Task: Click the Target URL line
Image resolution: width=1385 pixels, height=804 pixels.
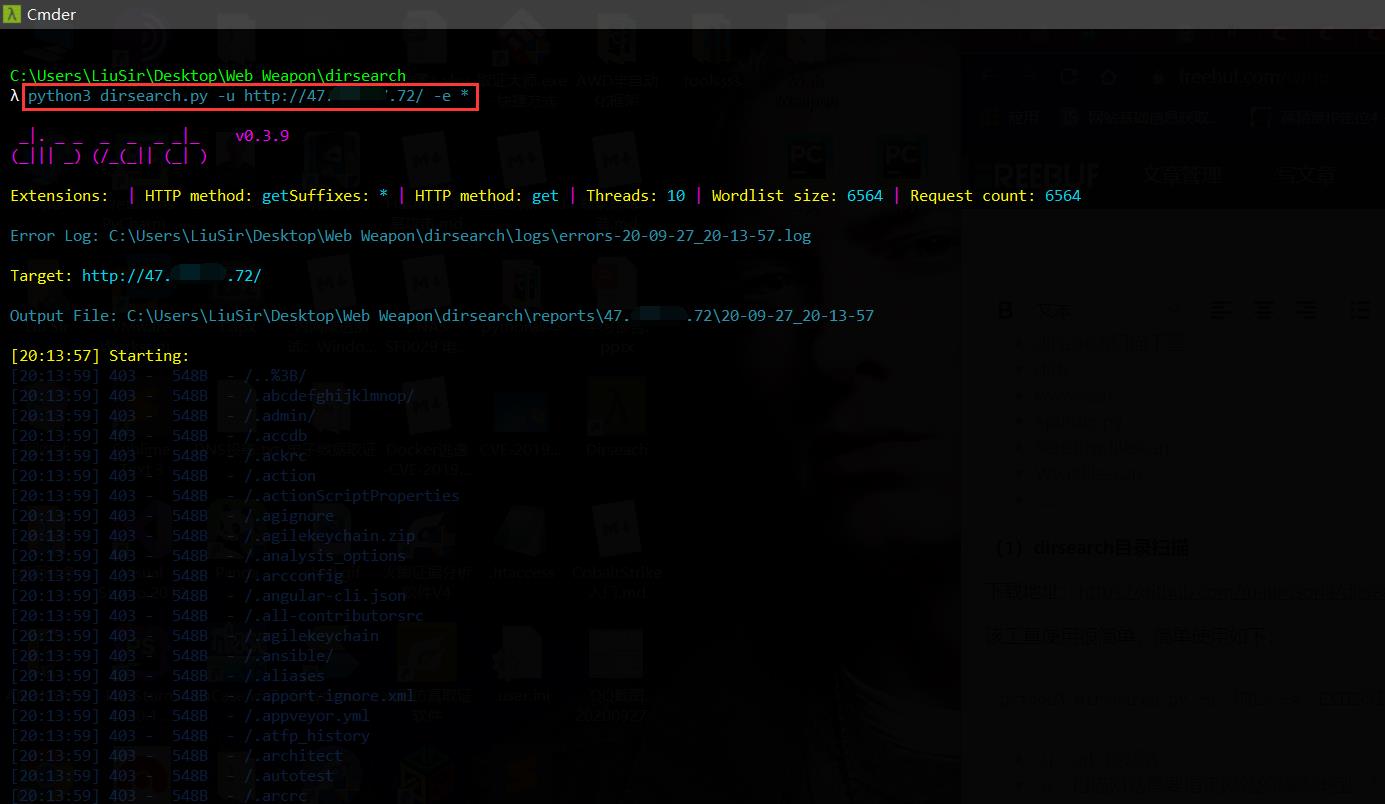Action: coord(136,276)
